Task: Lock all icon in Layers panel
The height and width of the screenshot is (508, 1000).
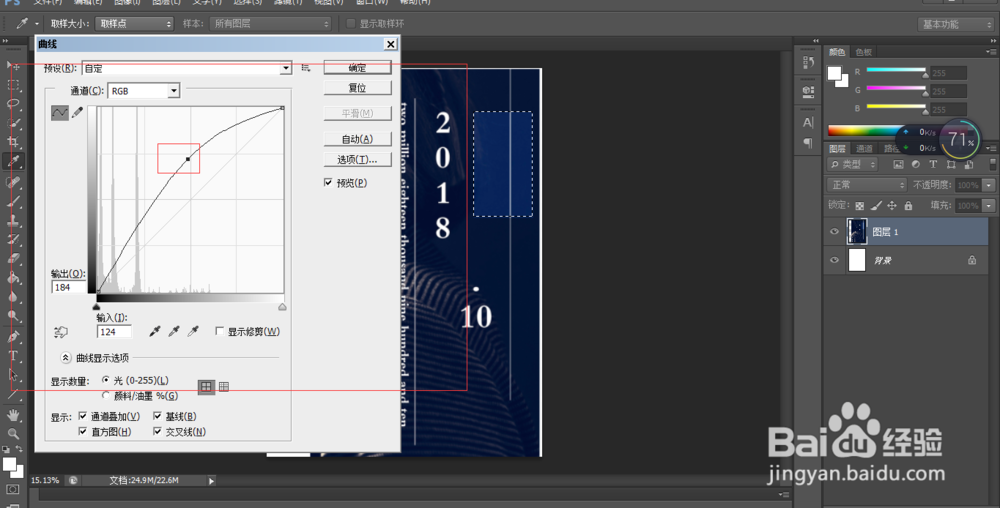Action: (x=908, y=206)
